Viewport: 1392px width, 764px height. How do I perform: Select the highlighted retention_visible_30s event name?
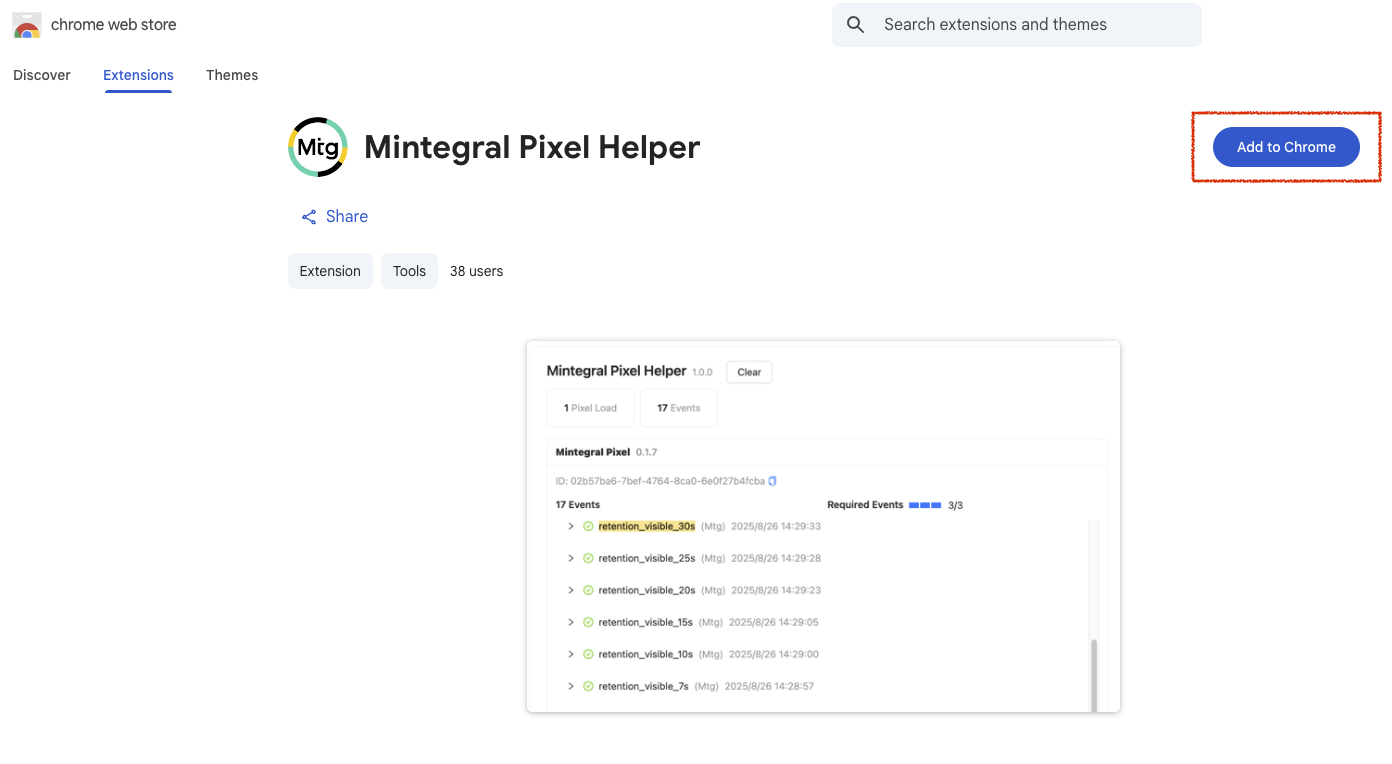tap(647, 526)
